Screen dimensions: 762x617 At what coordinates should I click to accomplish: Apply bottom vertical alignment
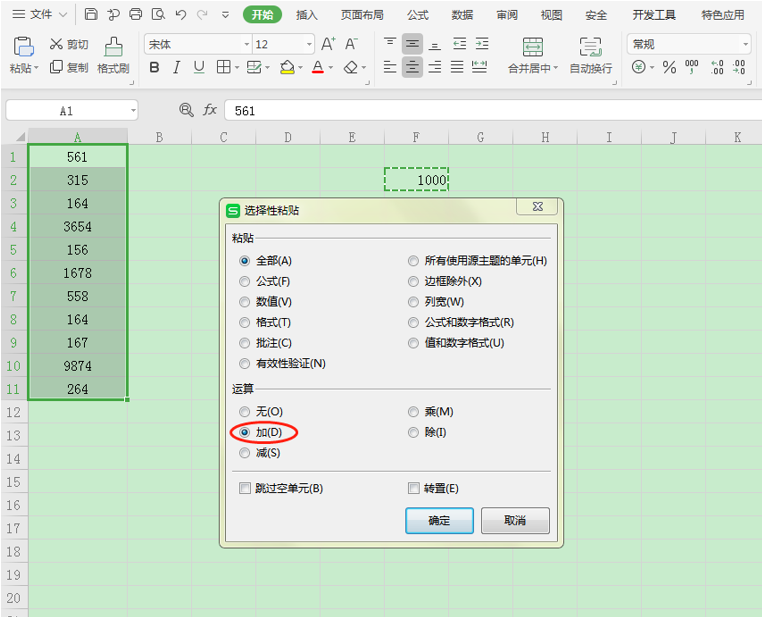tap(435, 45)
